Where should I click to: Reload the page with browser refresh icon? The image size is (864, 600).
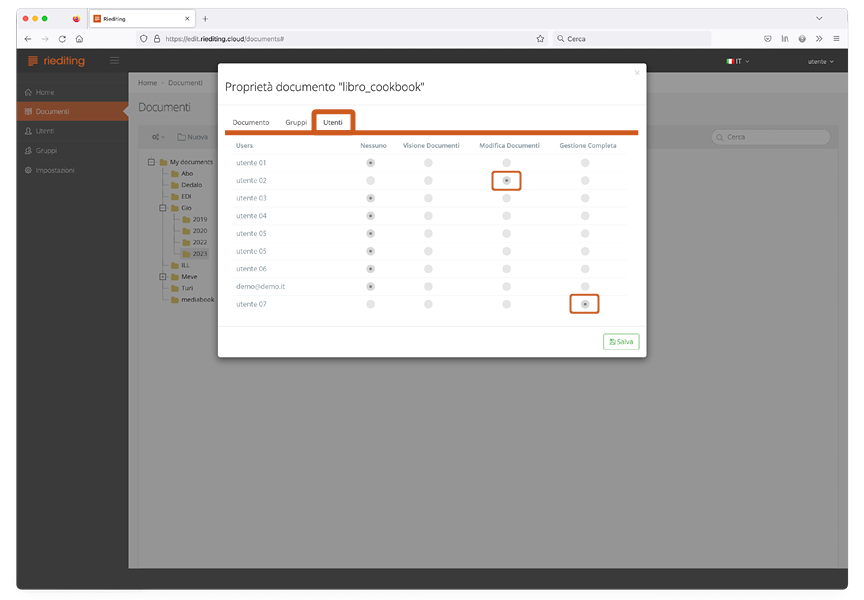pyautogui.click(x=62, y=39)
